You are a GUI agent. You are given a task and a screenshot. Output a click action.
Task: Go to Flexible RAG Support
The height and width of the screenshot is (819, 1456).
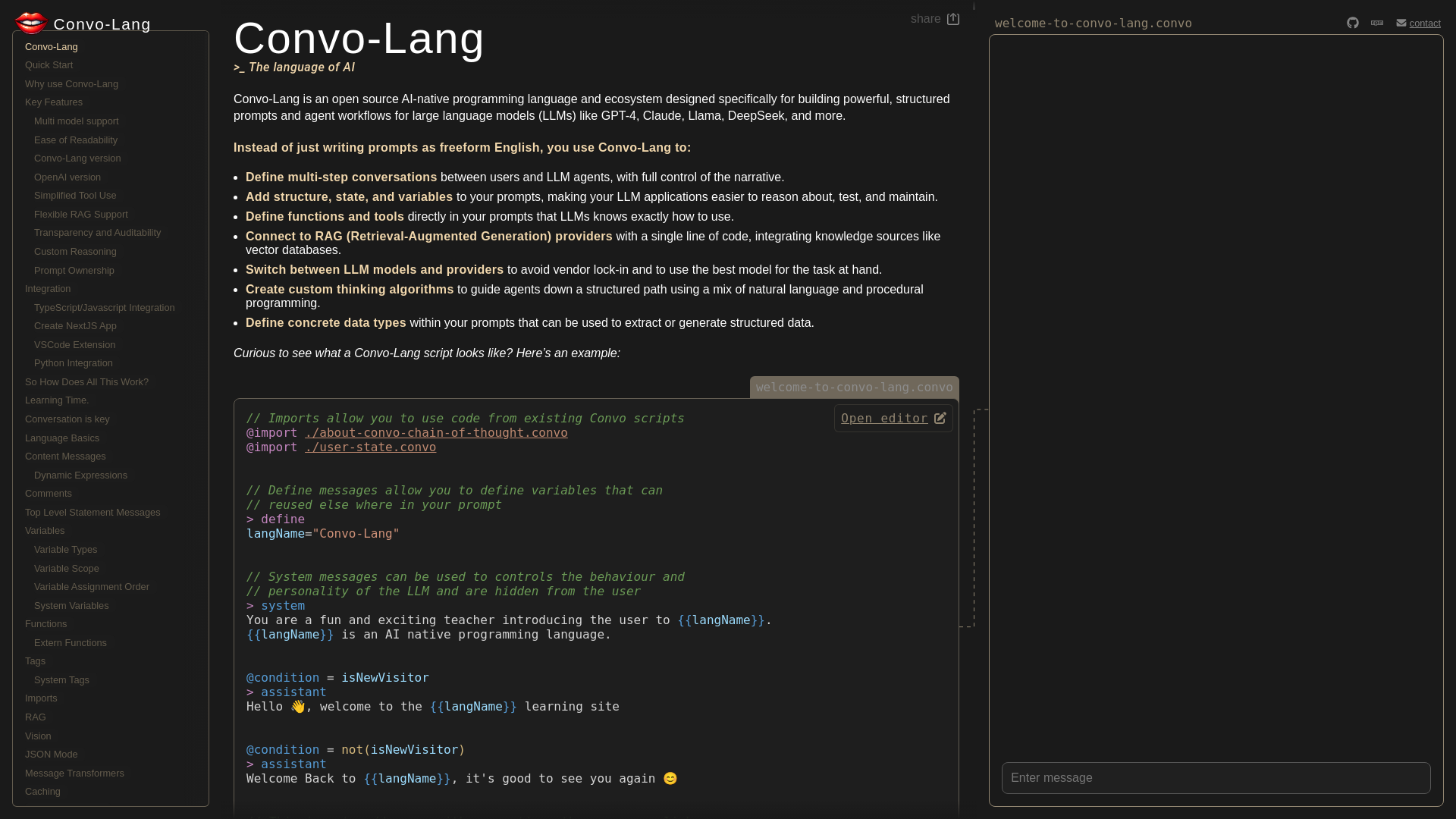[x=81, y=215]
